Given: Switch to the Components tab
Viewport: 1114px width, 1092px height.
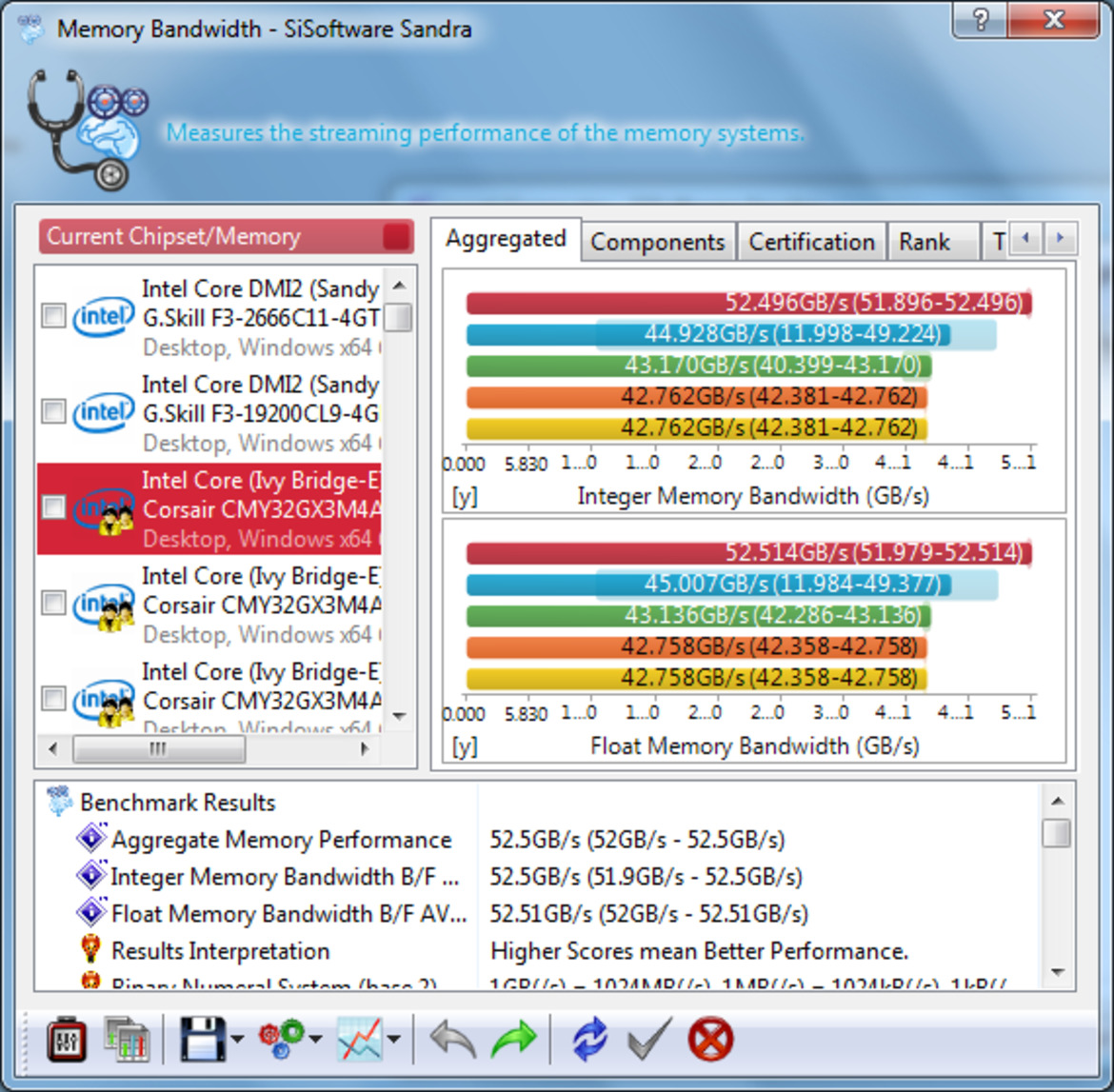Looking at the screenshot, I should pyautogui.click(x=658, y=242).
